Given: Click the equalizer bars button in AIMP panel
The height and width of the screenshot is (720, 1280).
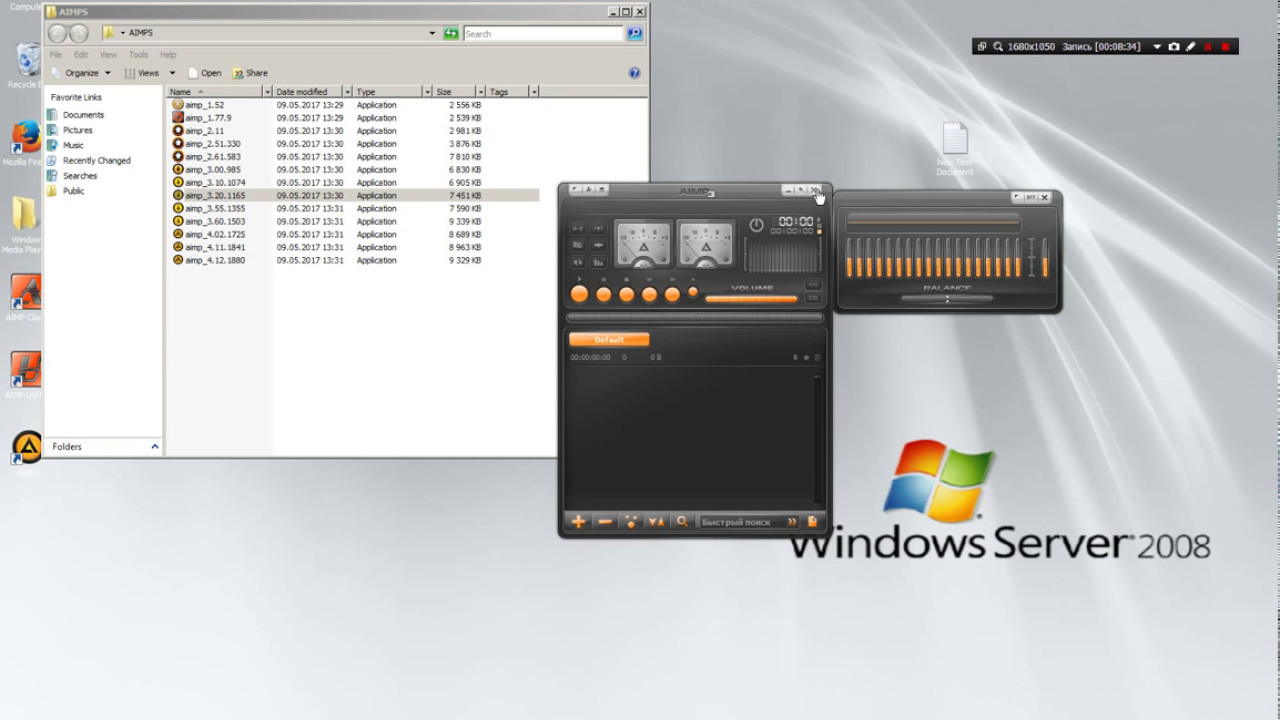Looking at the screenshot, I should [x=598, y=262].
